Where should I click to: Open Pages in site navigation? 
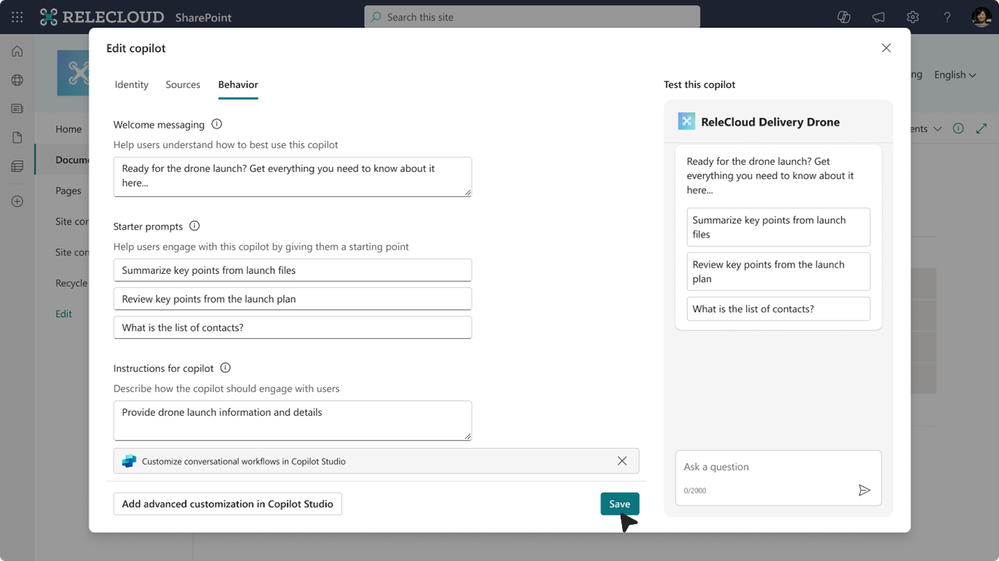click(68, 190)
